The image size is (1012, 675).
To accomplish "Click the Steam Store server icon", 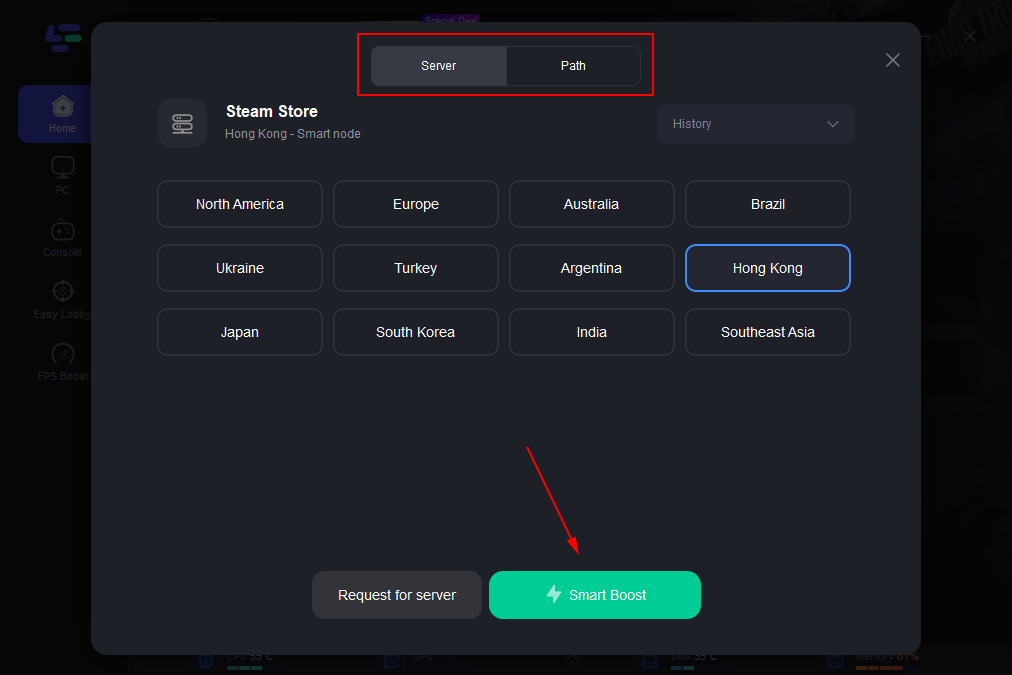I will 183,123.
